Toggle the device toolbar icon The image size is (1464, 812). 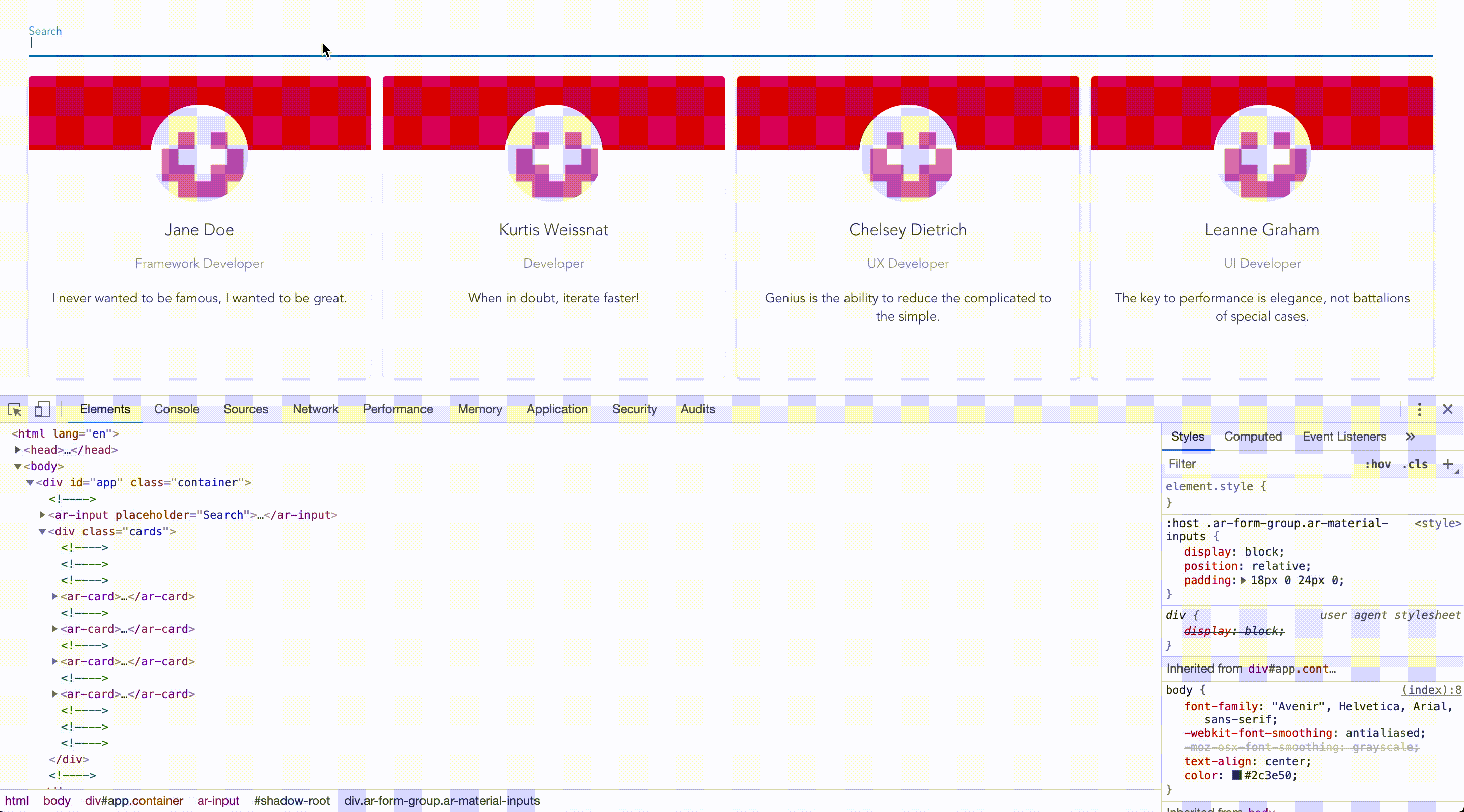click(42, 410)
